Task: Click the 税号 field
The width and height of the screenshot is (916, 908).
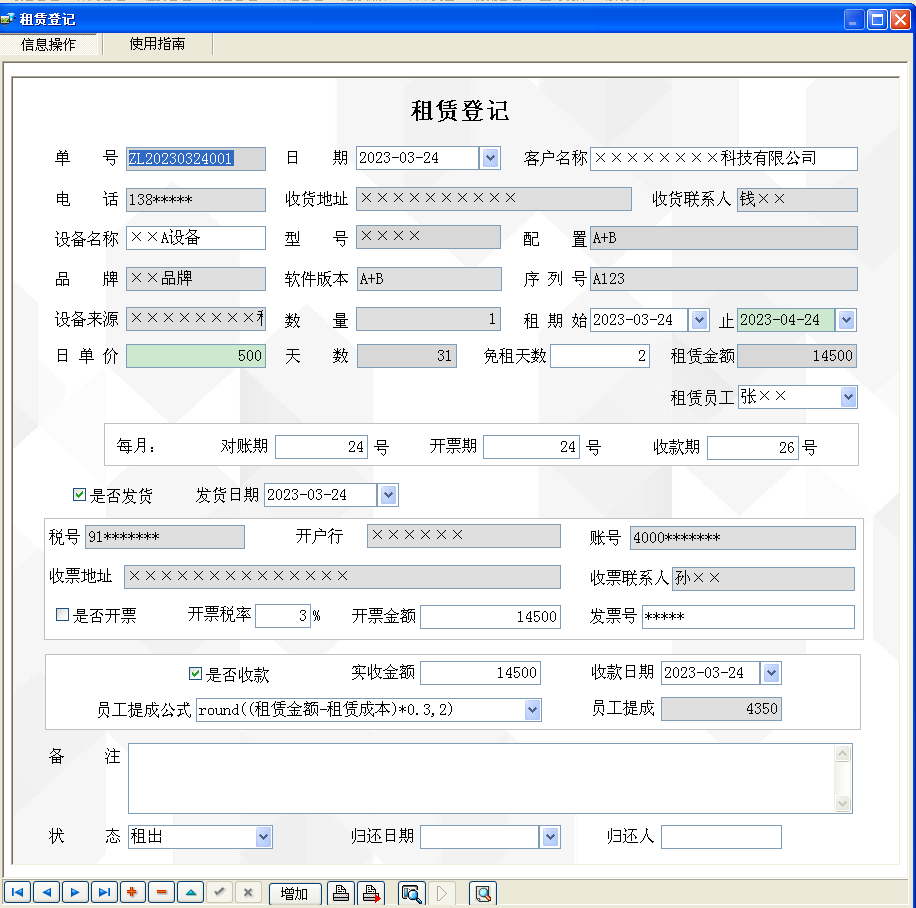Action: tap(165, 537)
